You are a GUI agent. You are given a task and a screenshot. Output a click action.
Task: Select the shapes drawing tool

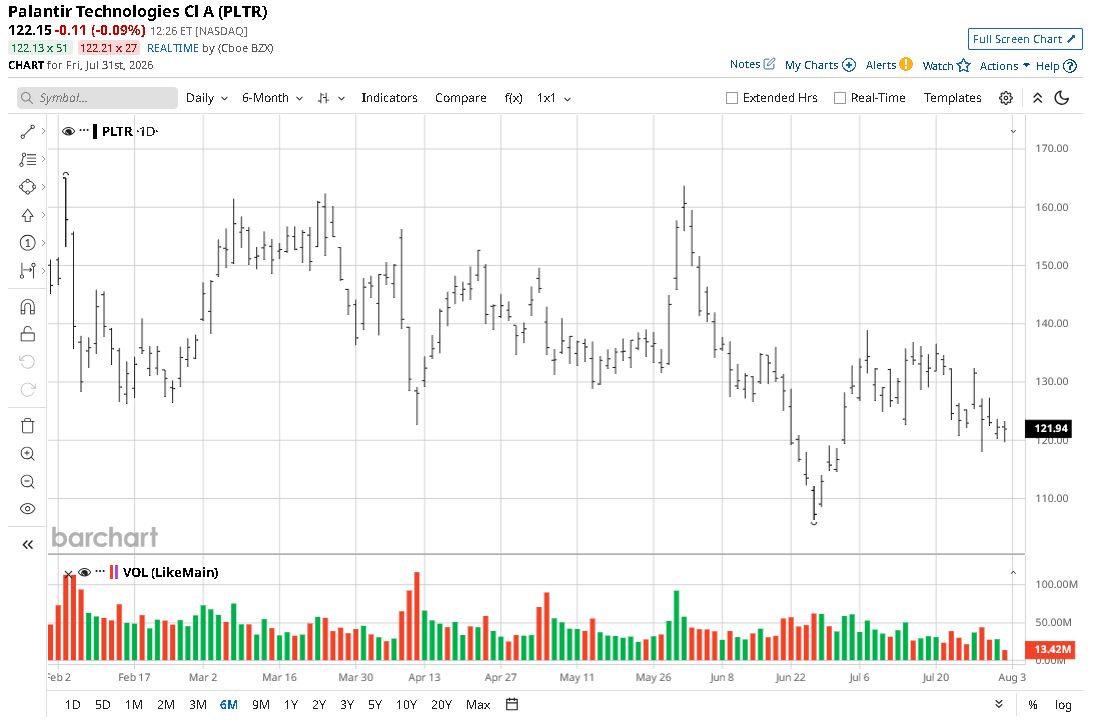(x=27, y=187)
